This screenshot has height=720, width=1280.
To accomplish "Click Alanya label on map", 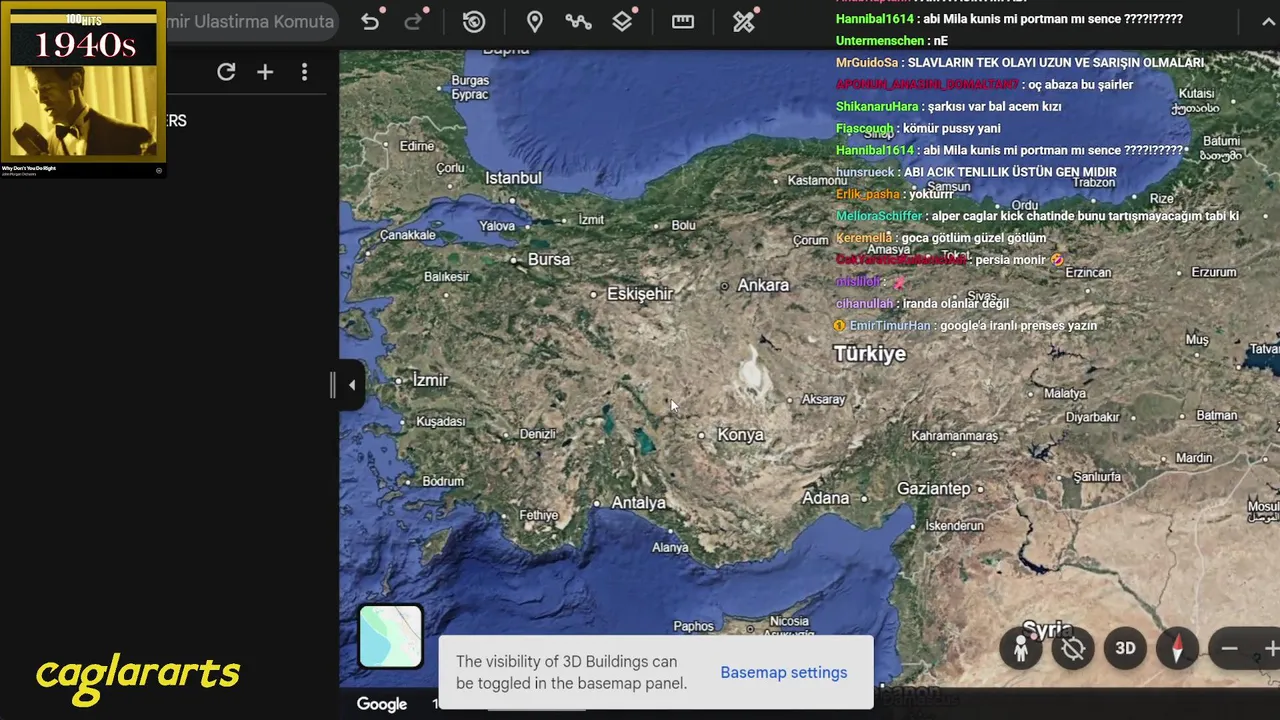I will coord(670,548).
